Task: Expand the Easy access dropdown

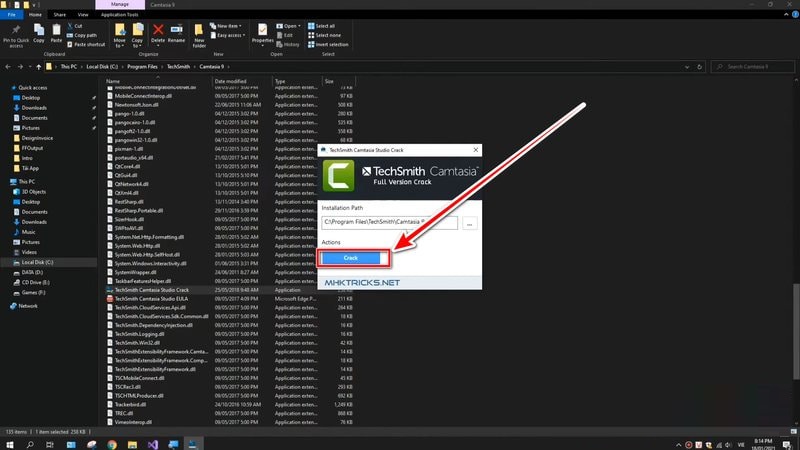Action: coord(228,35)
